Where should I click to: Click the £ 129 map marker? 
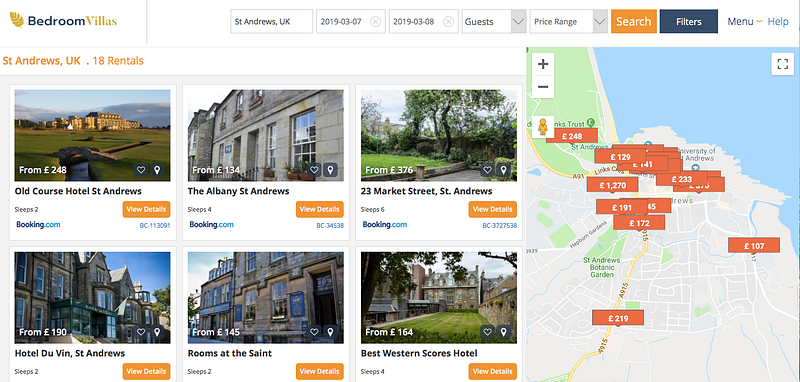point(620,157)
